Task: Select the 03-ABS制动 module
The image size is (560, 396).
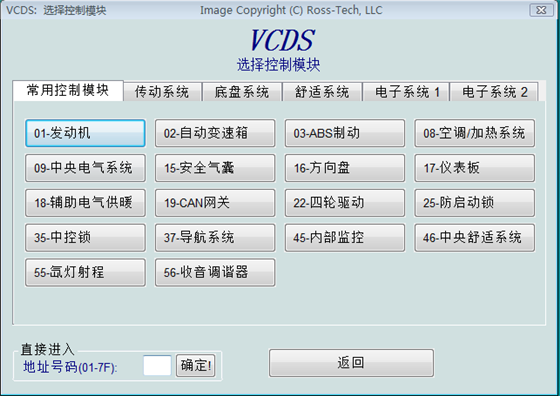Action: coord(345,133)
